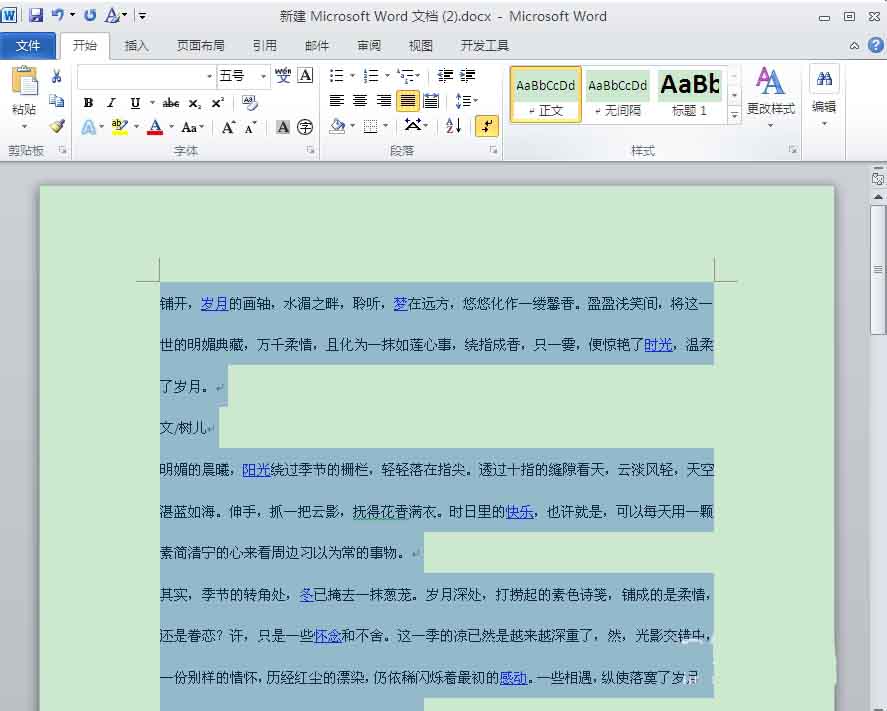887x711 pixels.
Task: Click the Sort icon in the paragraph group
Action: 454,126
